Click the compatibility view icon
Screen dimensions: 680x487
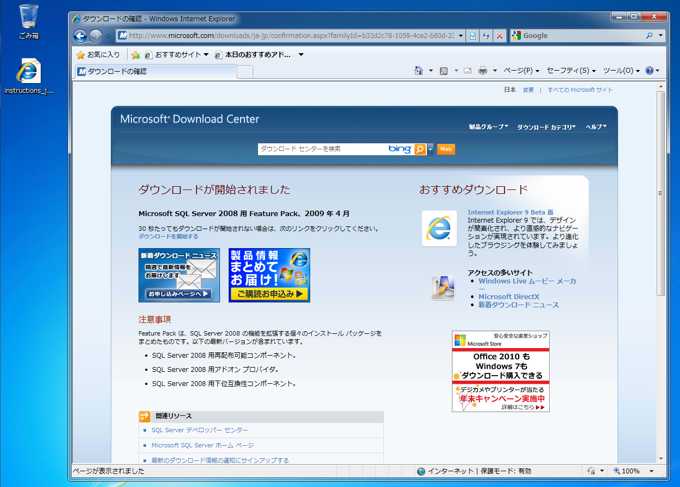pyautogui.click(x=473, y=36)
